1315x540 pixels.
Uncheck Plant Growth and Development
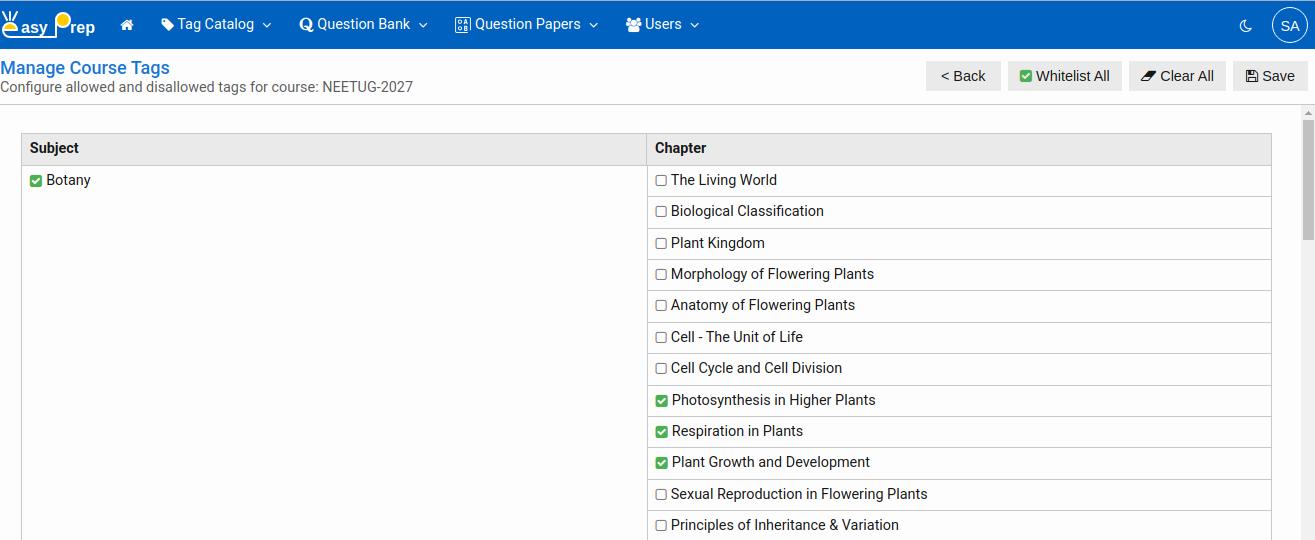pos(661,463)
